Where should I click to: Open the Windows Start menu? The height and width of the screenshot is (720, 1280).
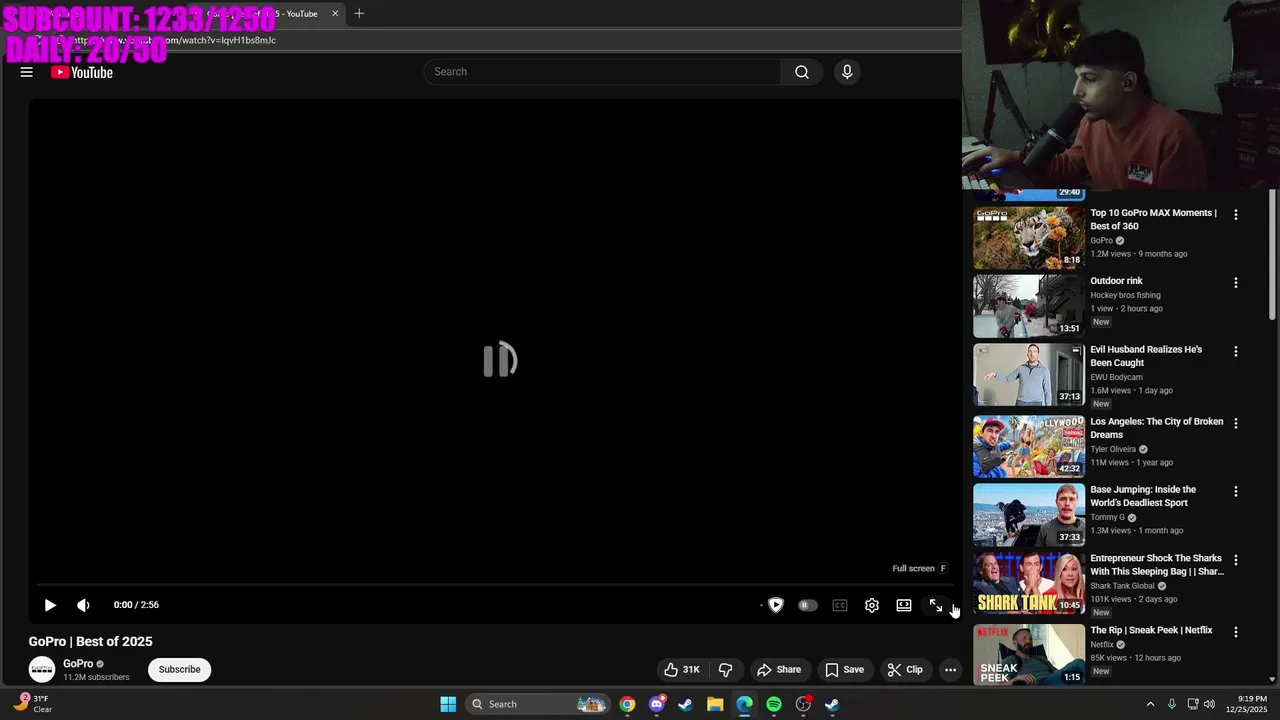[448, 704]
